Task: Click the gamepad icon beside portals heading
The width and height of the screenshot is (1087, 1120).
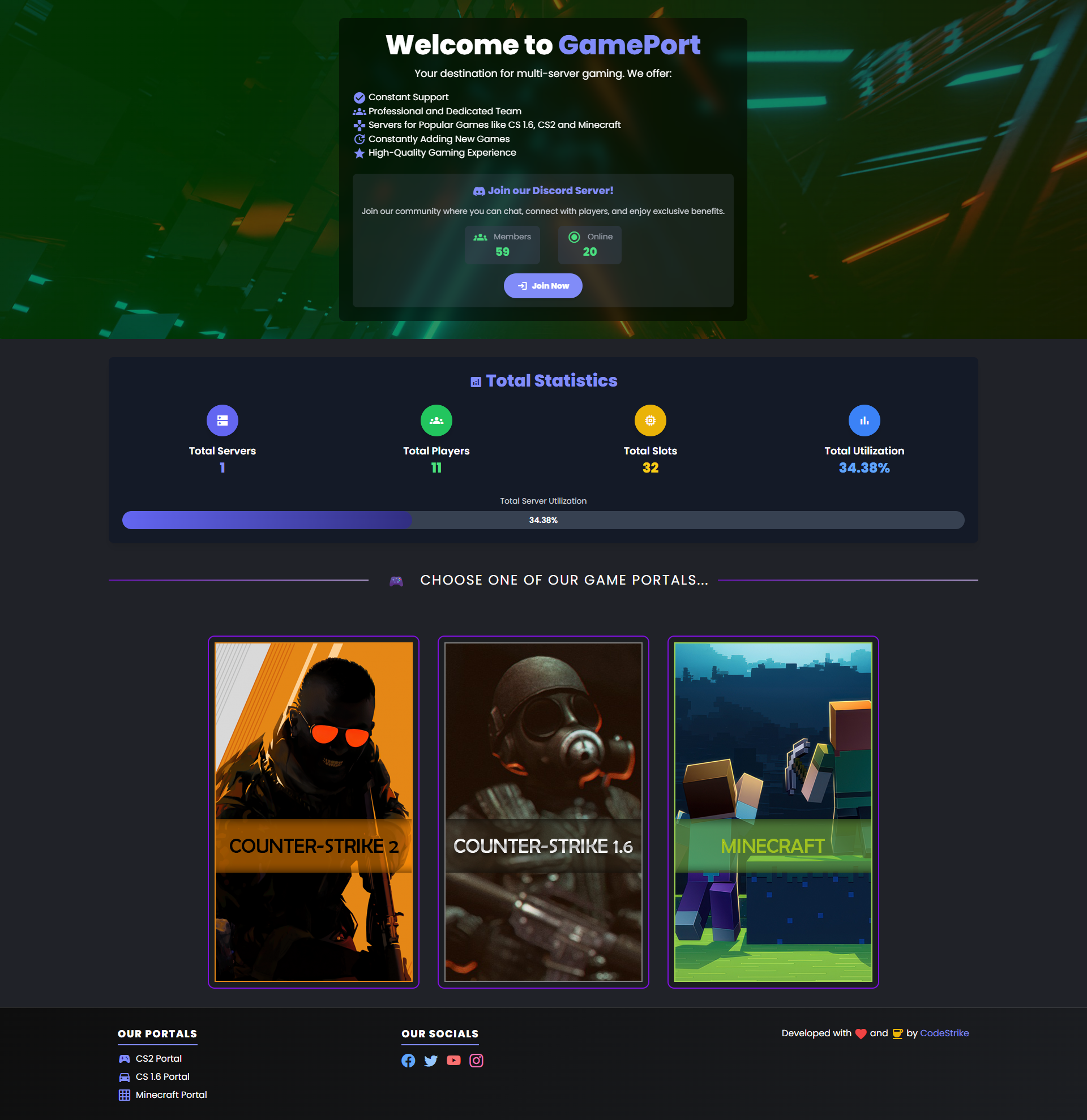Action: pyautogui.click(x=396, y=581)
